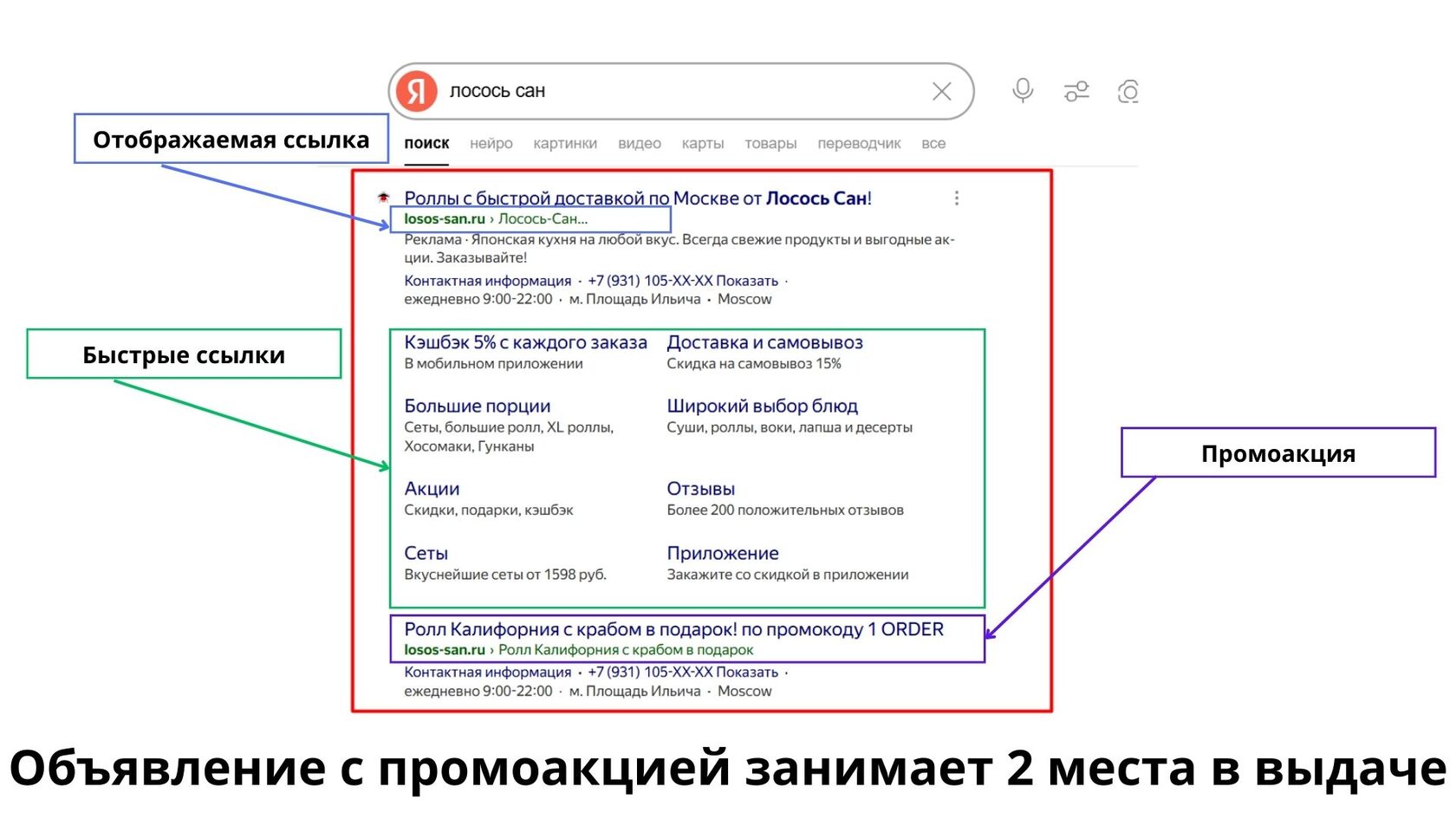The image size is (1456, 819).
Task: Clear the search query with X icon
Action: click(x=941, y=91)
